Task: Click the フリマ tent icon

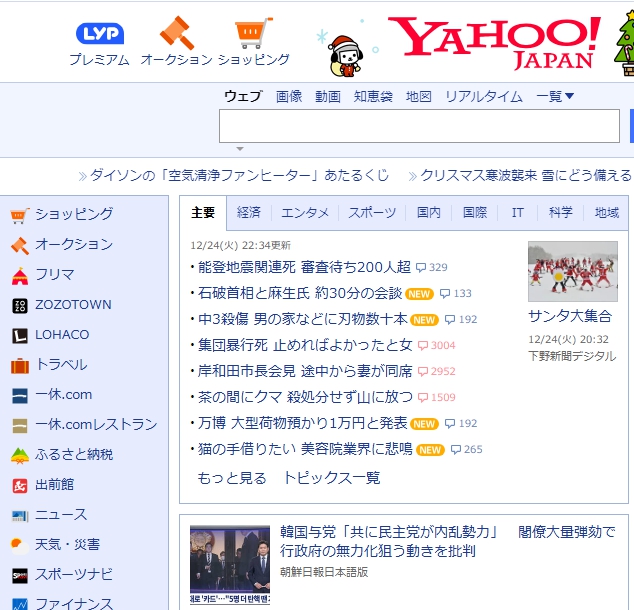Action: pos(20,276)
